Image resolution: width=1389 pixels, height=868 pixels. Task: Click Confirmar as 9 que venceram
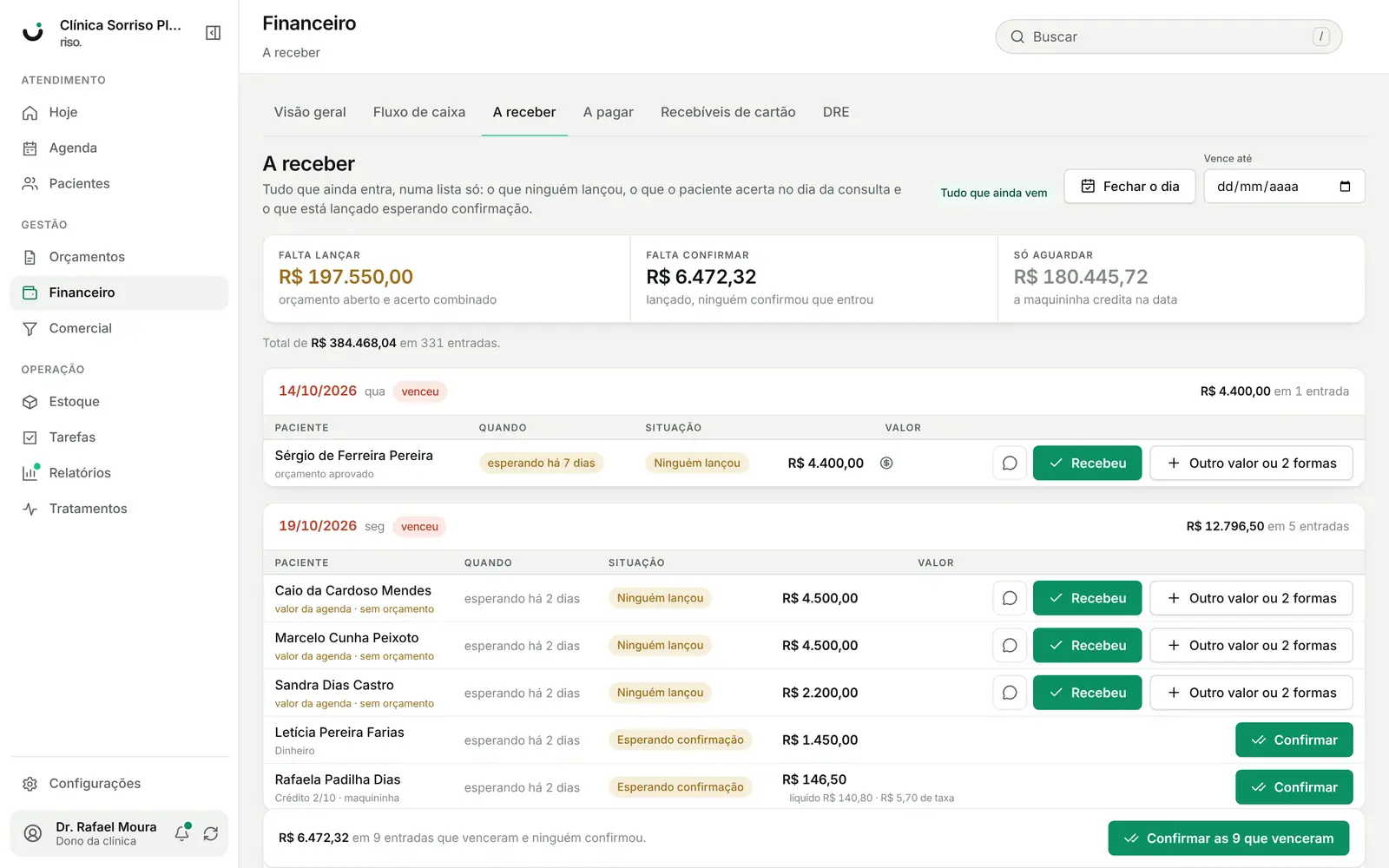[x=1228, y=838]
